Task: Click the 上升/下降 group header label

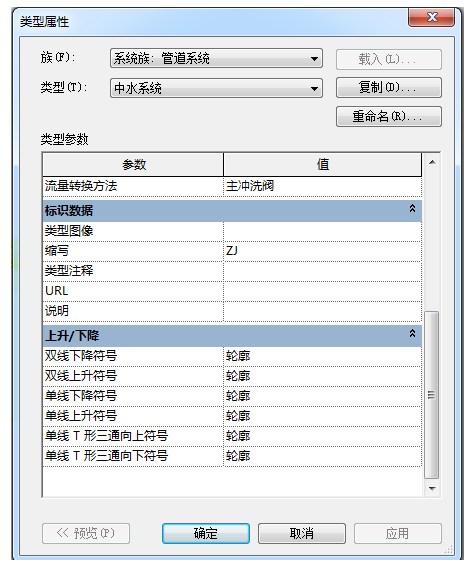Action: [72, 336]
